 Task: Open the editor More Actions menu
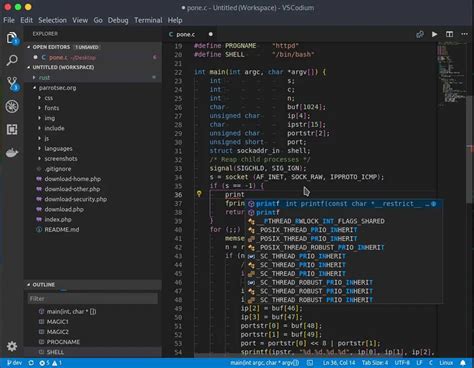tap(464, 34)
